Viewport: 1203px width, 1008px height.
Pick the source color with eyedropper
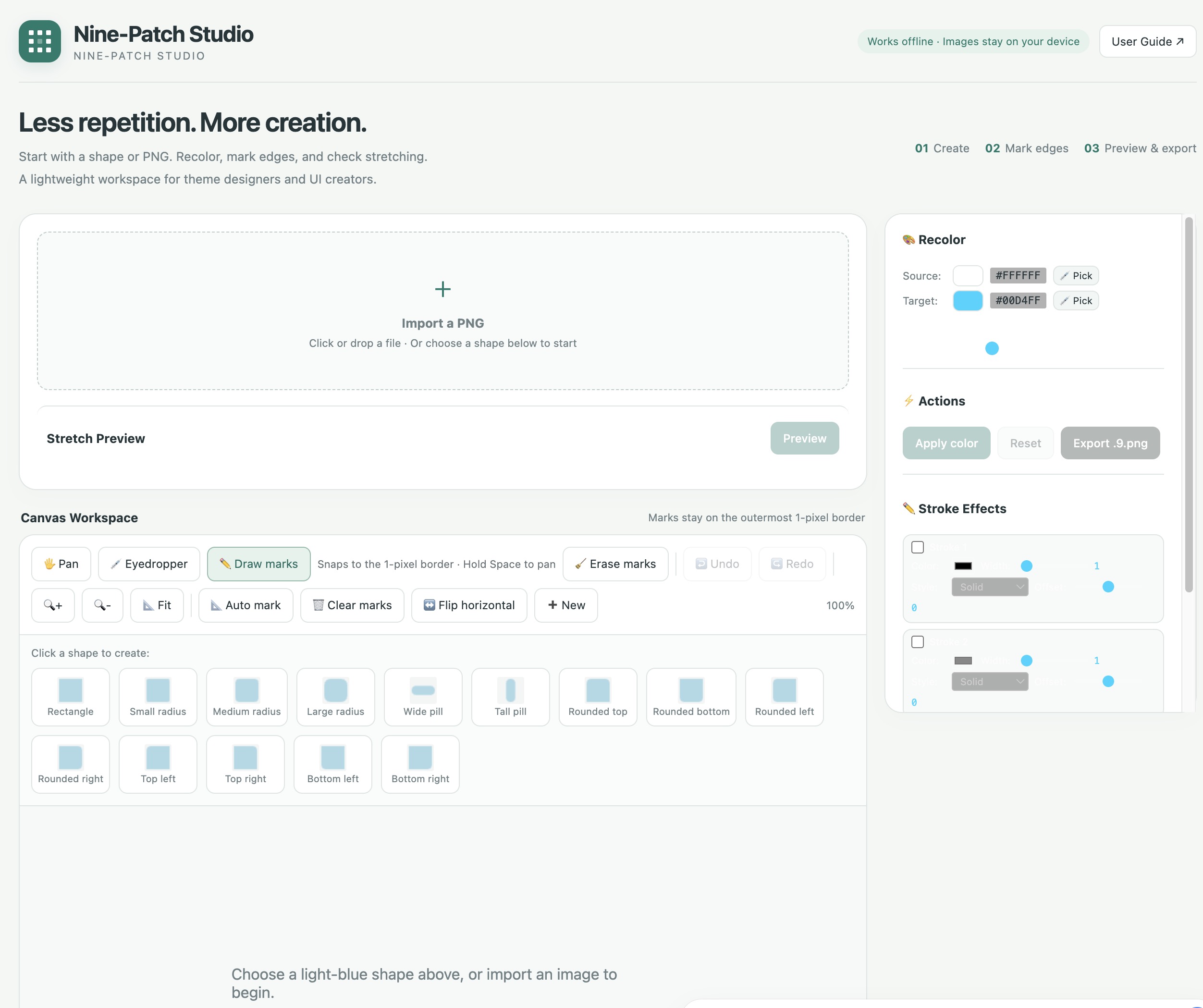click(x=1076, y=275)
